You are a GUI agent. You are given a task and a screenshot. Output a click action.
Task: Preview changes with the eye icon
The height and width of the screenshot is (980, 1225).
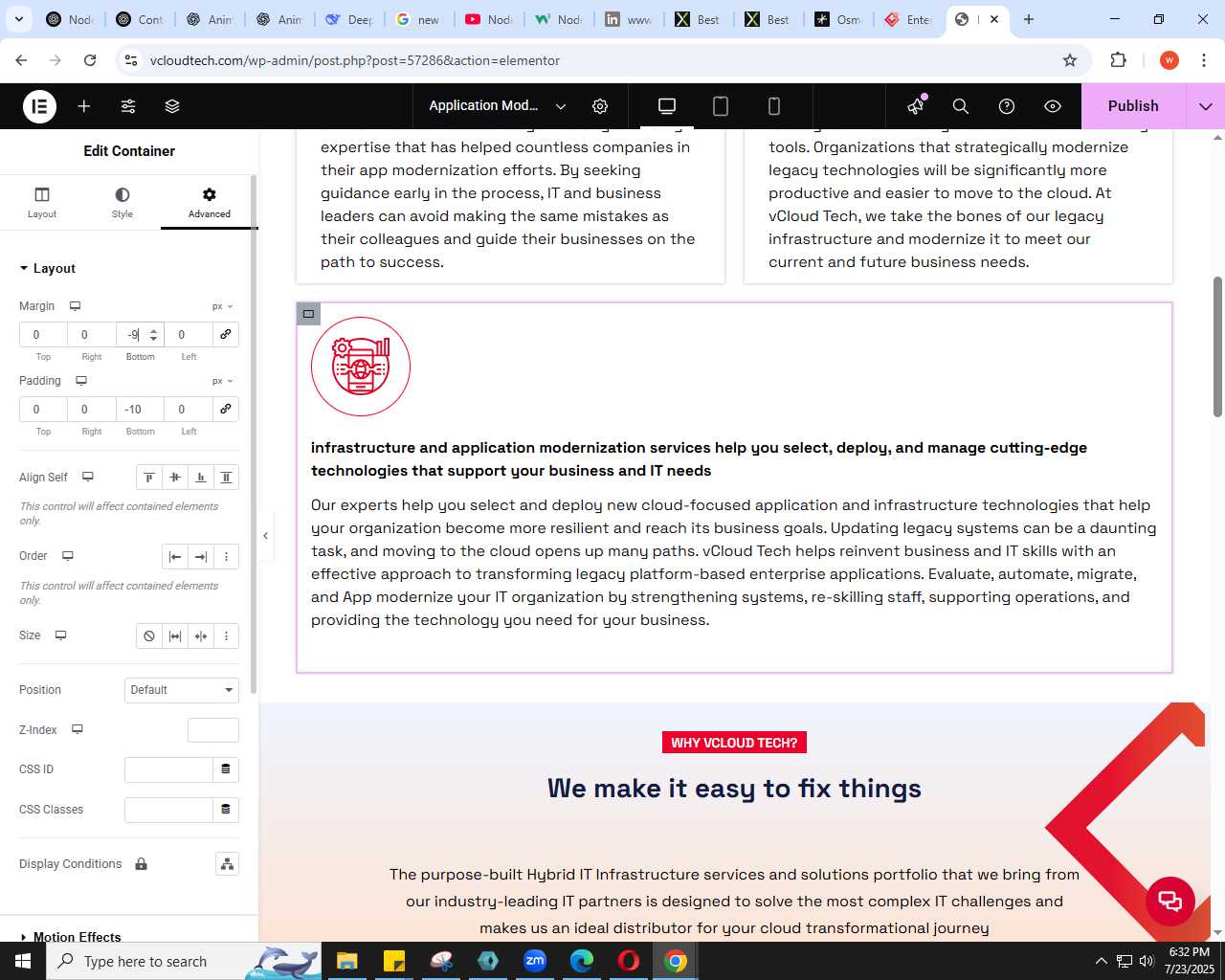[1053, 106]
